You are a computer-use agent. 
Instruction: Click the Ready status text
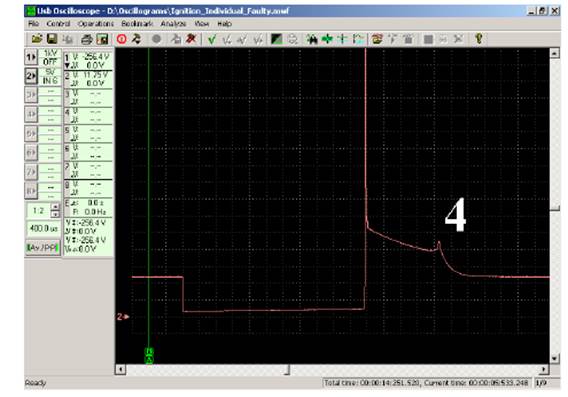pos(36,383)
